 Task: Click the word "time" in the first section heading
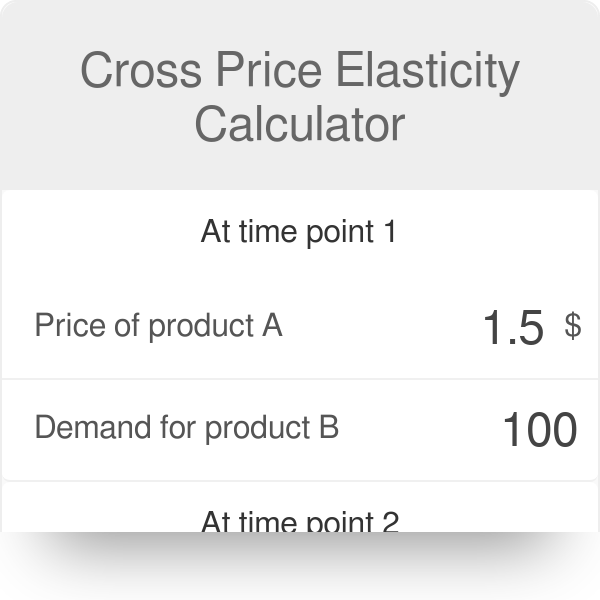(264, 232)
